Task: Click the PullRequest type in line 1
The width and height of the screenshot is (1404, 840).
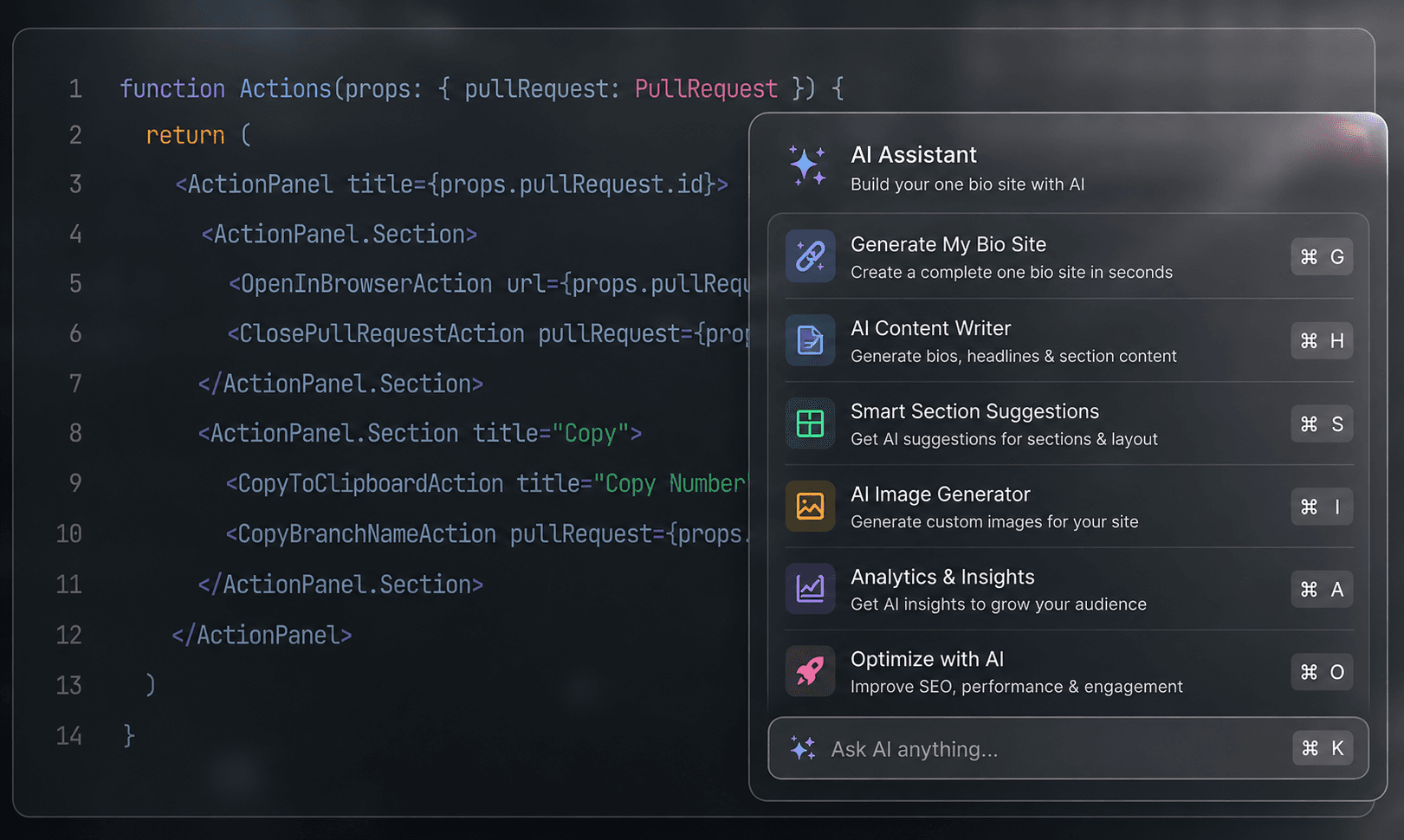Action: tap(706, 89)
